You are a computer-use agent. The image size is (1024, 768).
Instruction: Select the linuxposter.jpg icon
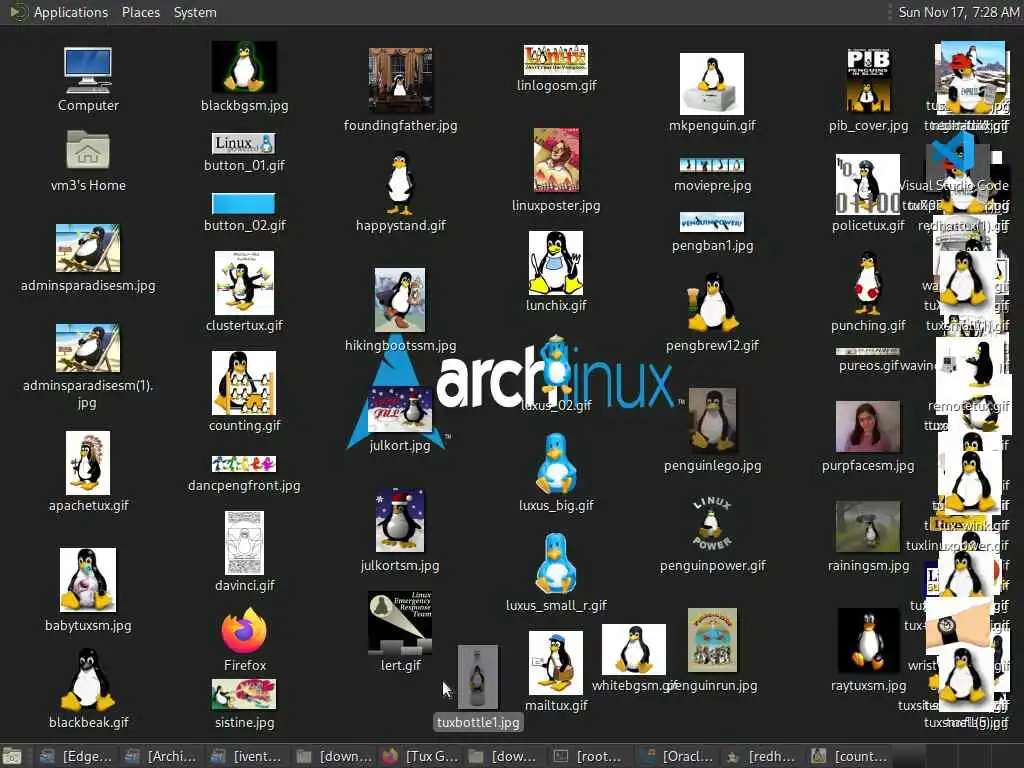tap(556, 160)
